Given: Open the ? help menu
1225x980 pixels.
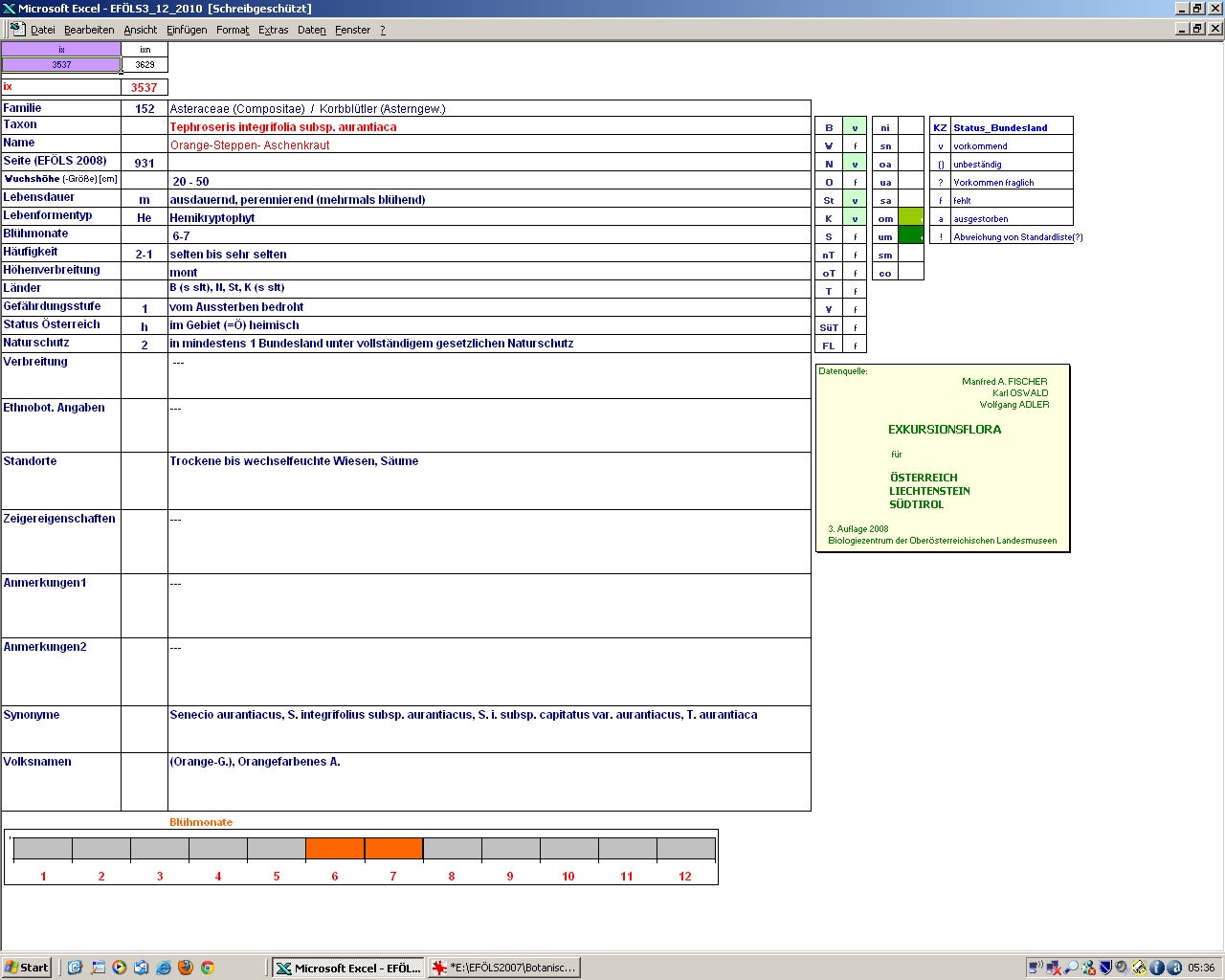Looking at the screenshot, I should coord(383,30).
